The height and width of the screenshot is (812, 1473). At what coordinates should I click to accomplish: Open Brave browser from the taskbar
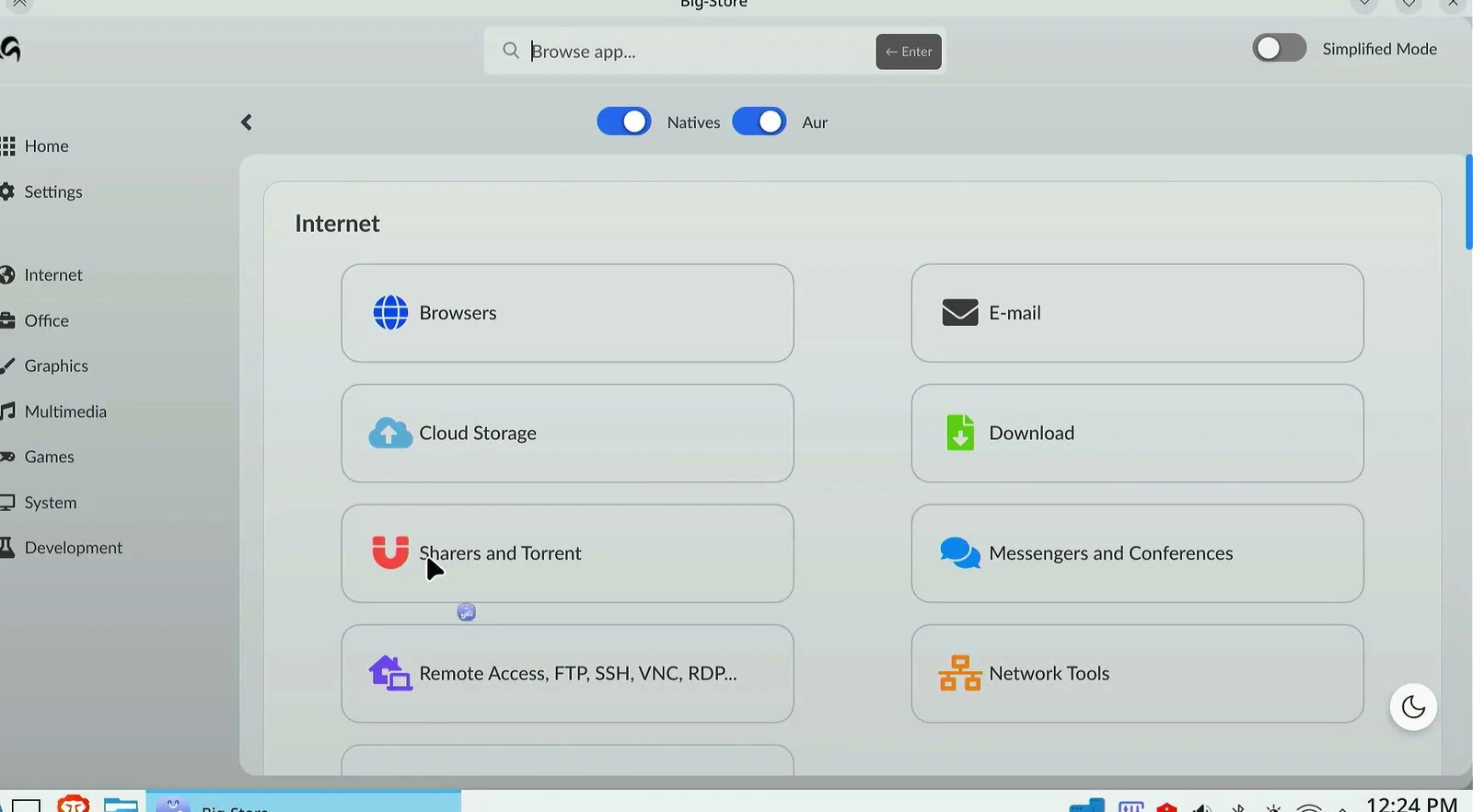coord(74,804)
